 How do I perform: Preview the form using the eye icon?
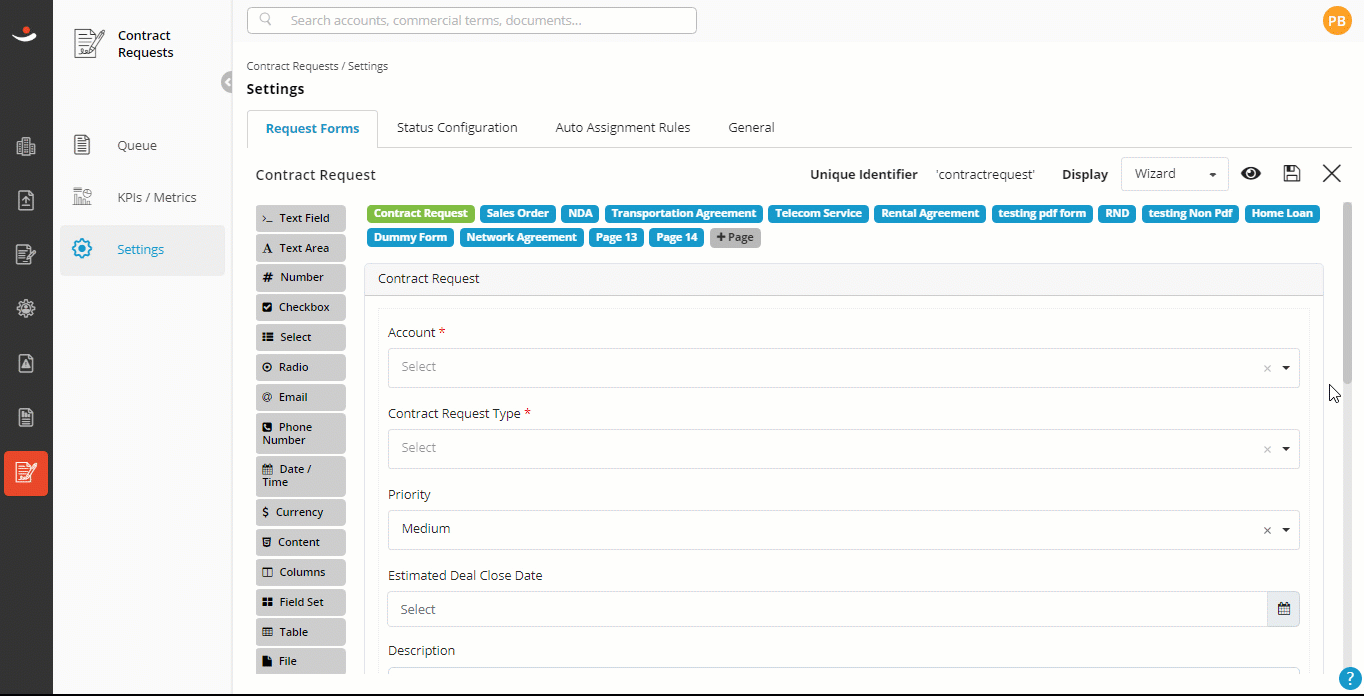click(1251, 173)
